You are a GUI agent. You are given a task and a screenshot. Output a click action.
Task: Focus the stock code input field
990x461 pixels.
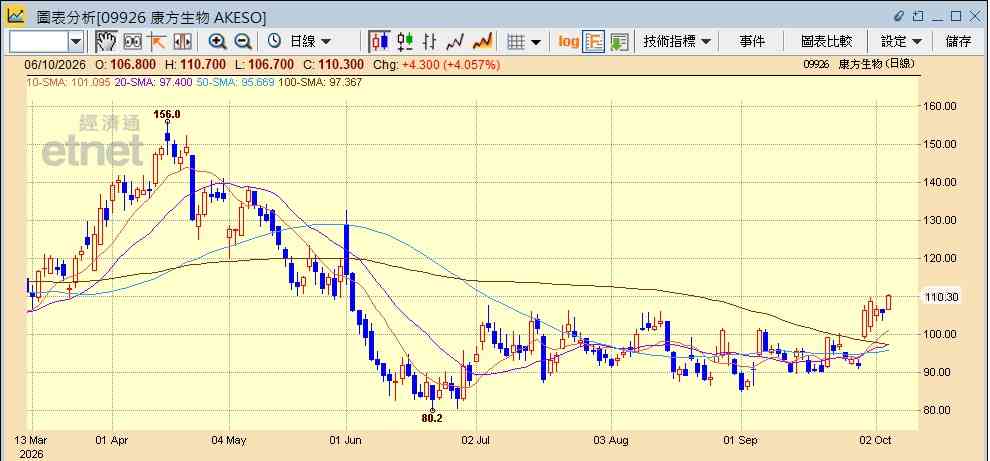[x=39, y=42]
